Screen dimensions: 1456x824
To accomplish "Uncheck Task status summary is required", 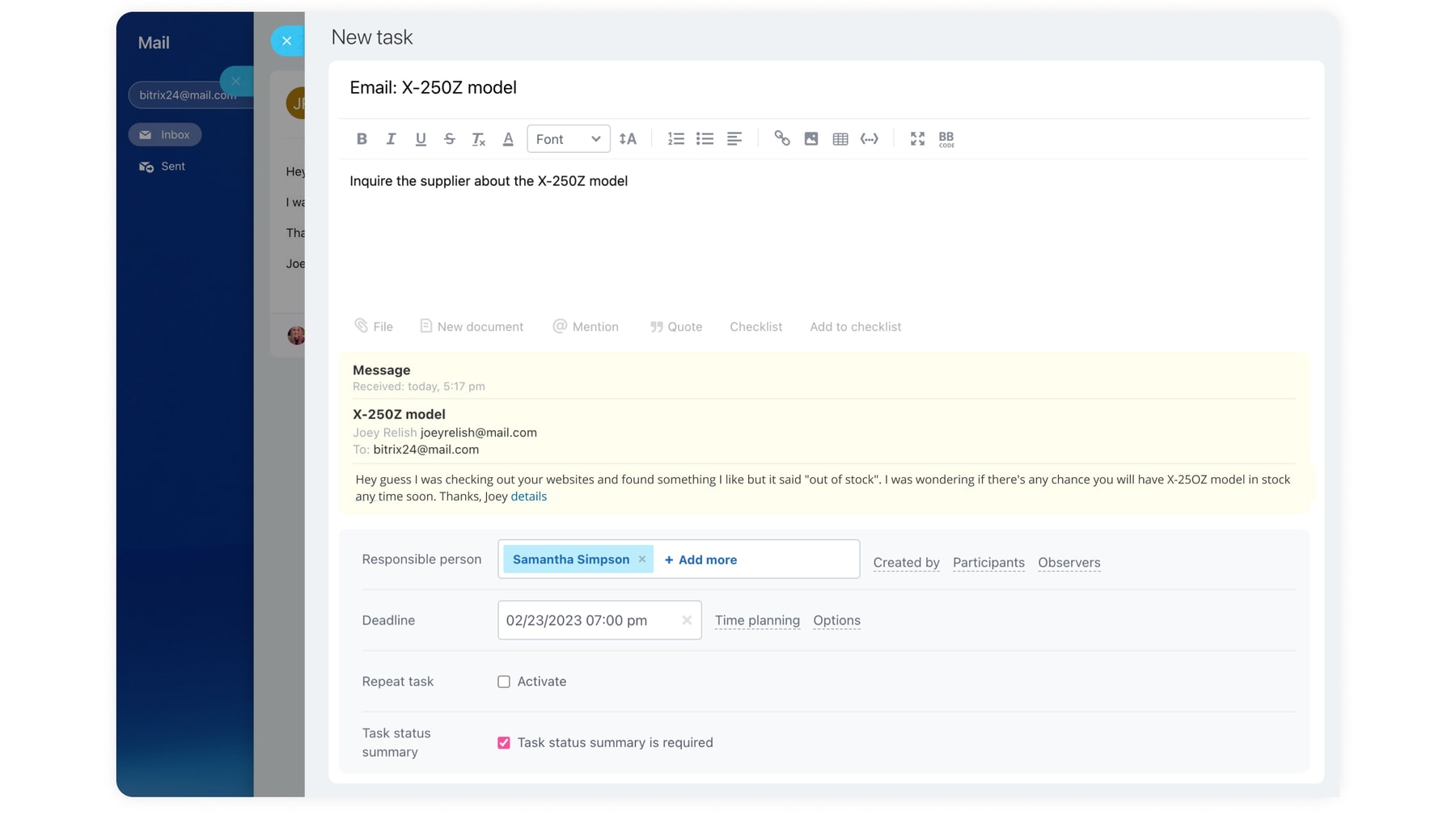I will [x=504, y=742].
